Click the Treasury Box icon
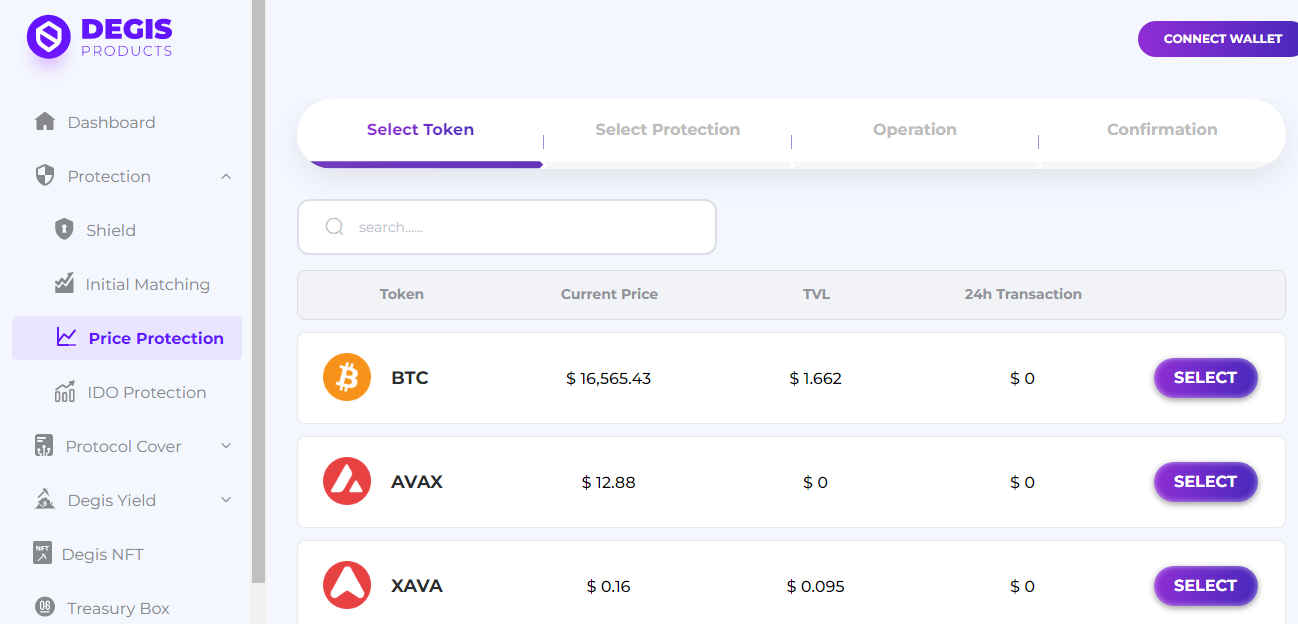 pyautogui.click(x=45, y=607)
